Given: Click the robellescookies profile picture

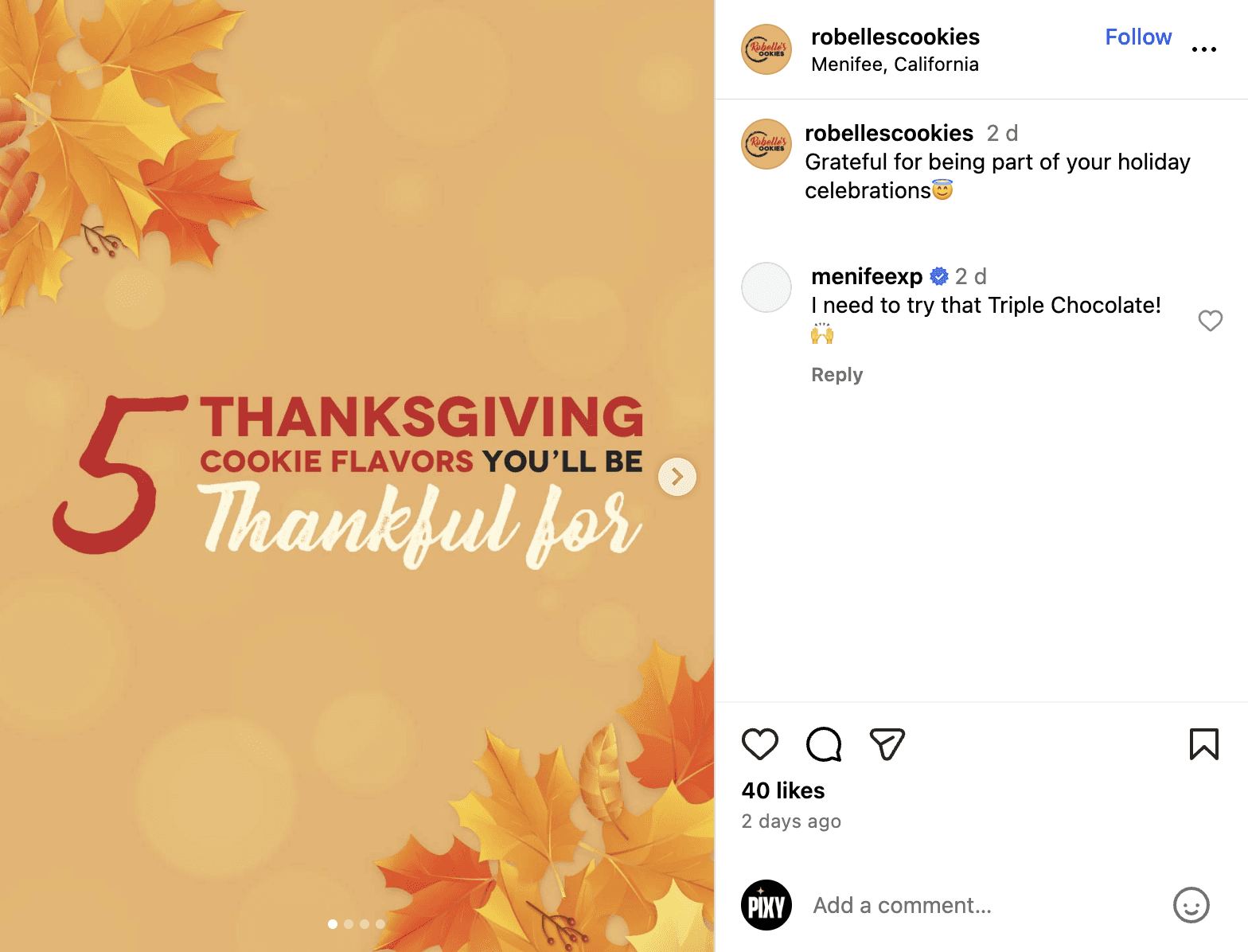Looking at the screenshot, I should [x=766, y=49].
